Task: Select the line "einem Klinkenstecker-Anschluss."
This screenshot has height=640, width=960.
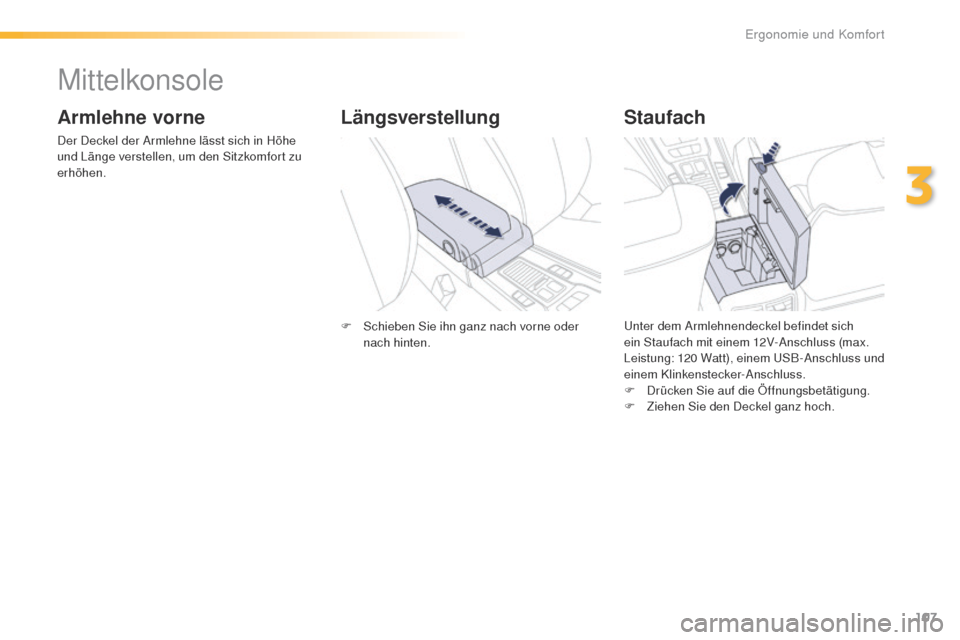Action: (x=714, y=374)
